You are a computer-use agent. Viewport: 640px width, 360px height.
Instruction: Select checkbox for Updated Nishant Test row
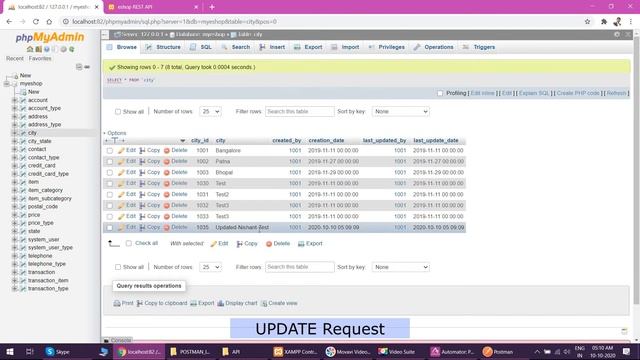point(110,227)
